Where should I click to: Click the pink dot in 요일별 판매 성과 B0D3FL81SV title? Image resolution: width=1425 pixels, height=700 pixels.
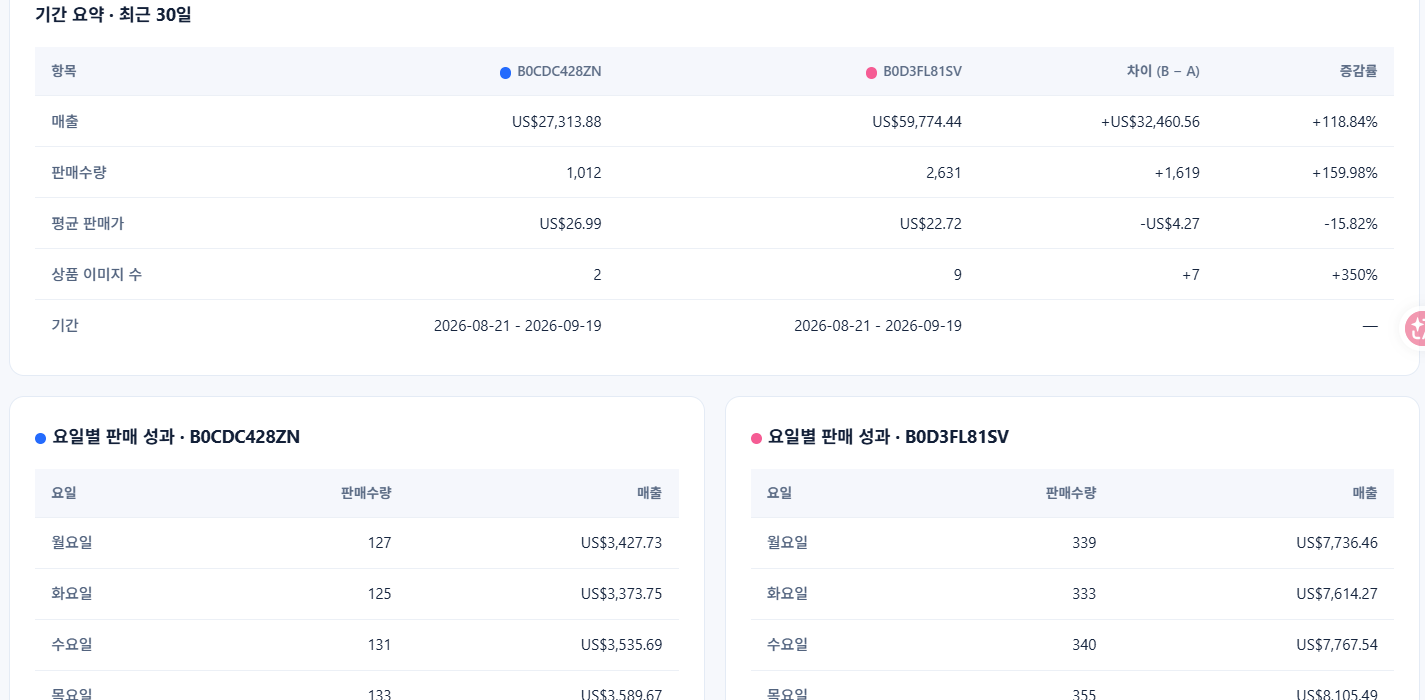click(756, 438)
